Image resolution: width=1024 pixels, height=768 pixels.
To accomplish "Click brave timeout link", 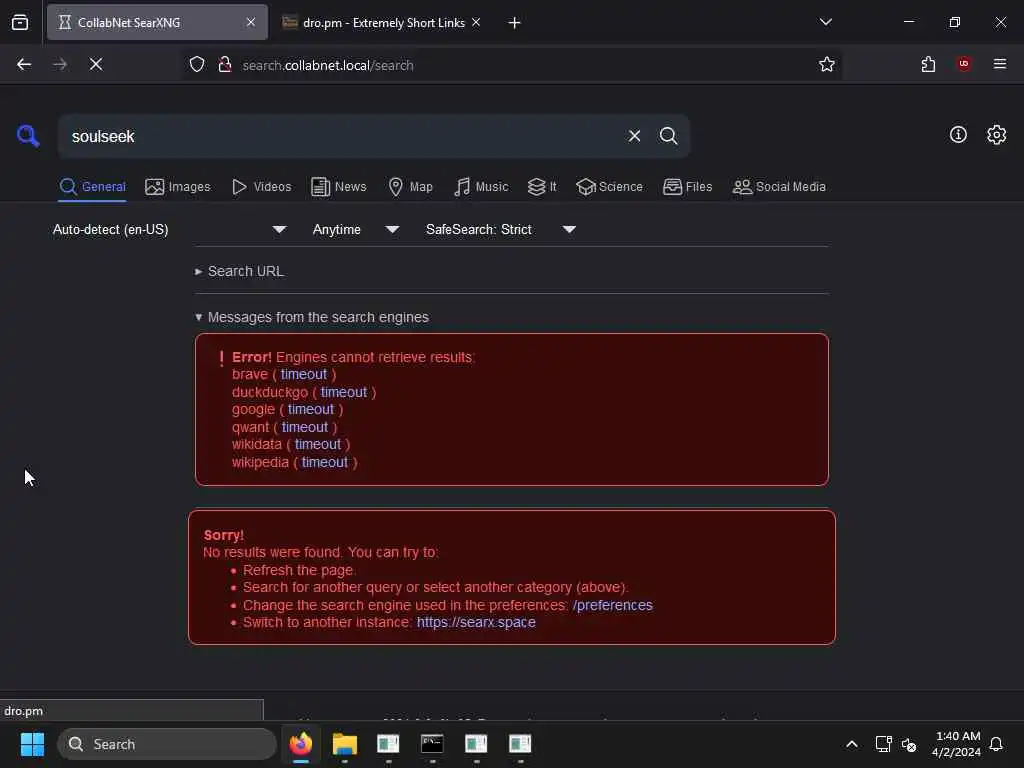I will pyautogui.click(x=304, y=374).
